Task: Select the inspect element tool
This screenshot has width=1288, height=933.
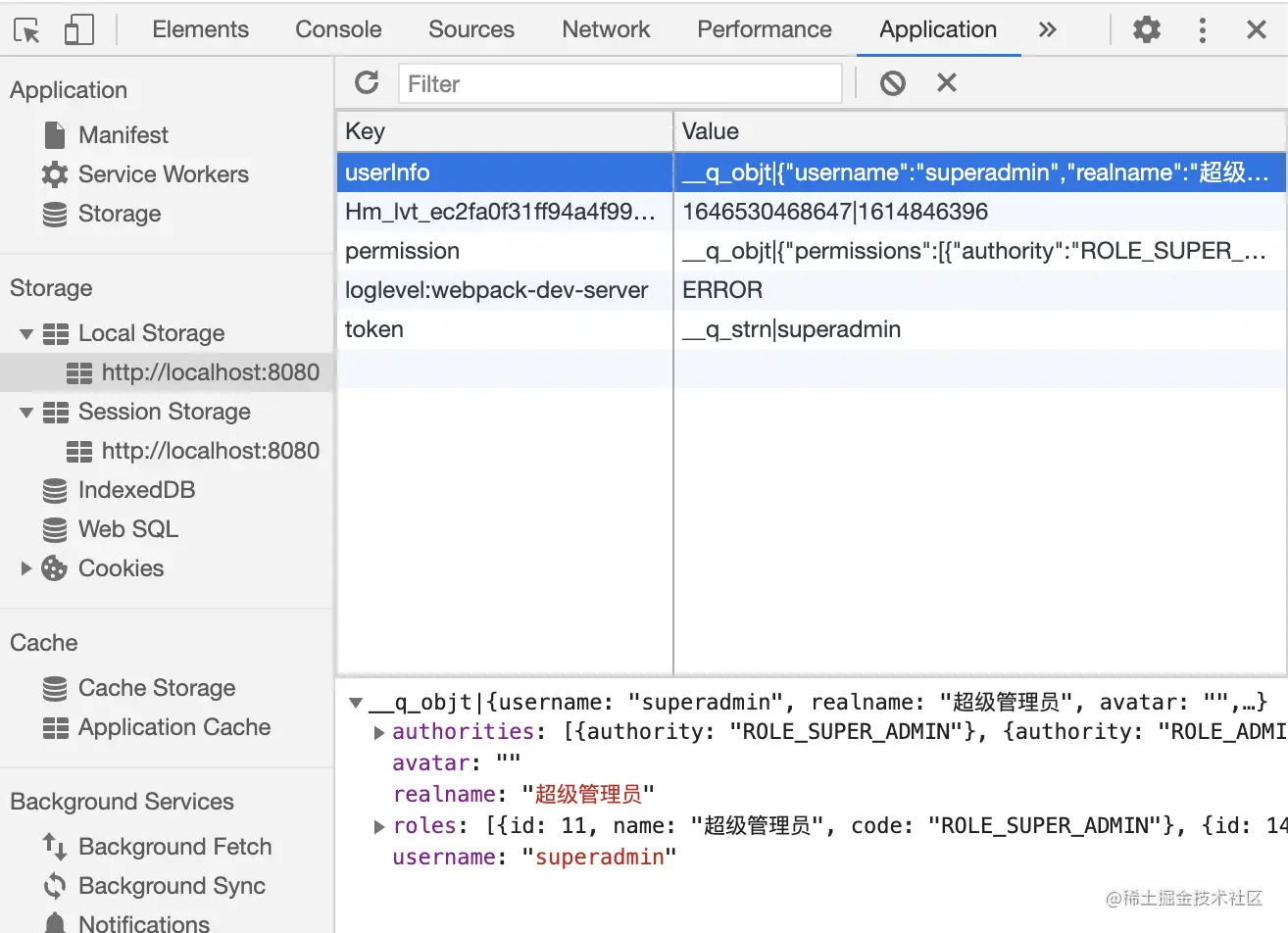Action: (28, 29)
